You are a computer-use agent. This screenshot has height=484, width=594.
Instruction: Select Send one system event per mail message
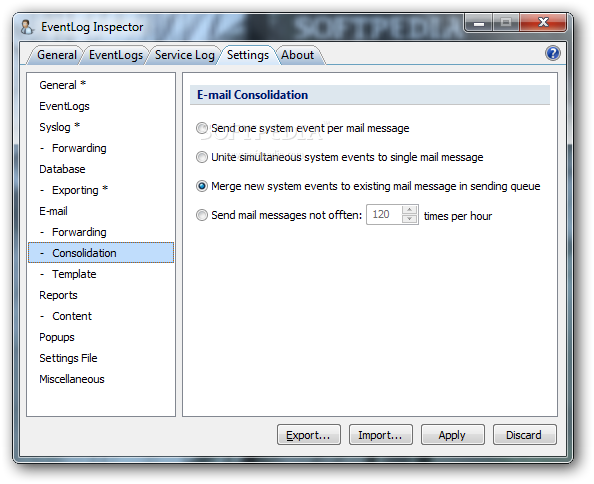pos(202,128)
